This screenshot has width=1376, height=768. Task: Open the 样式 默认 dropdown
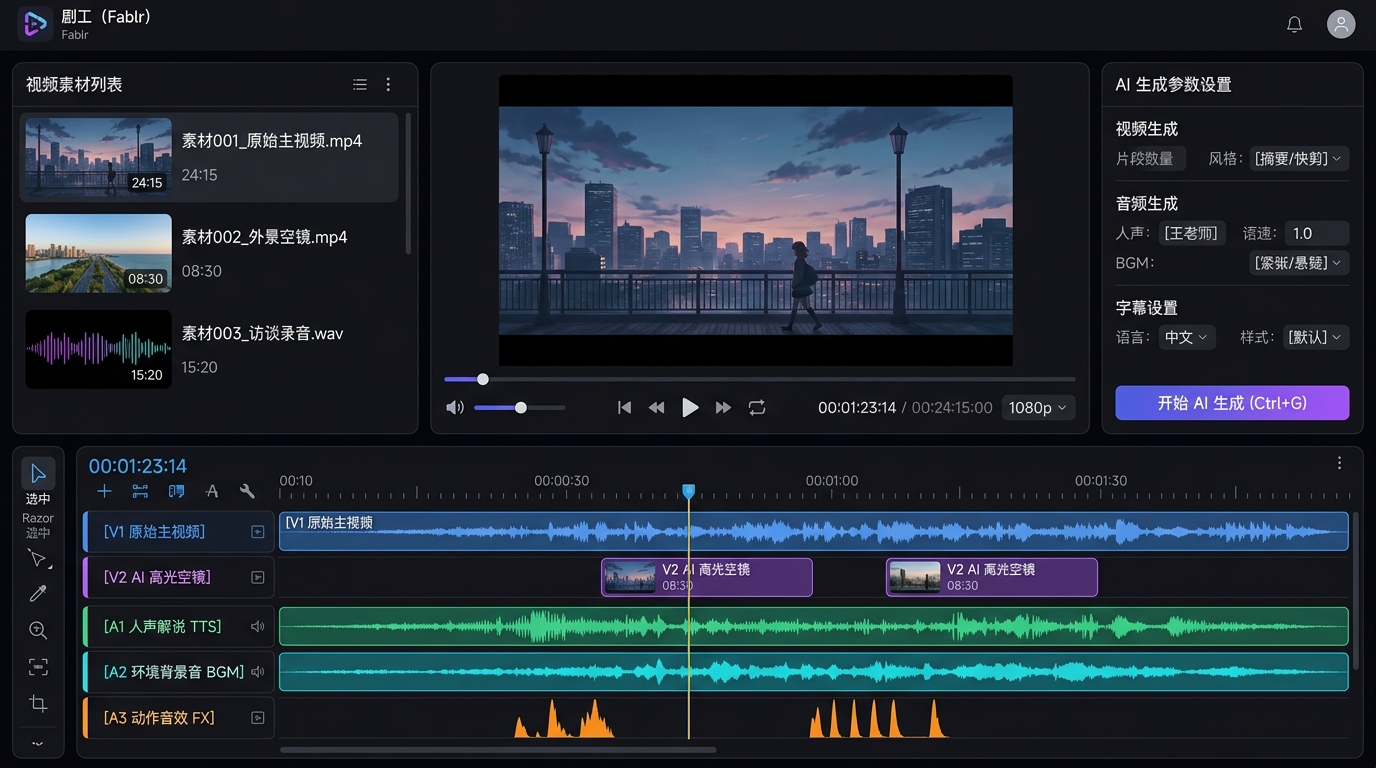pyautogui.click(x=1316, y=337)
